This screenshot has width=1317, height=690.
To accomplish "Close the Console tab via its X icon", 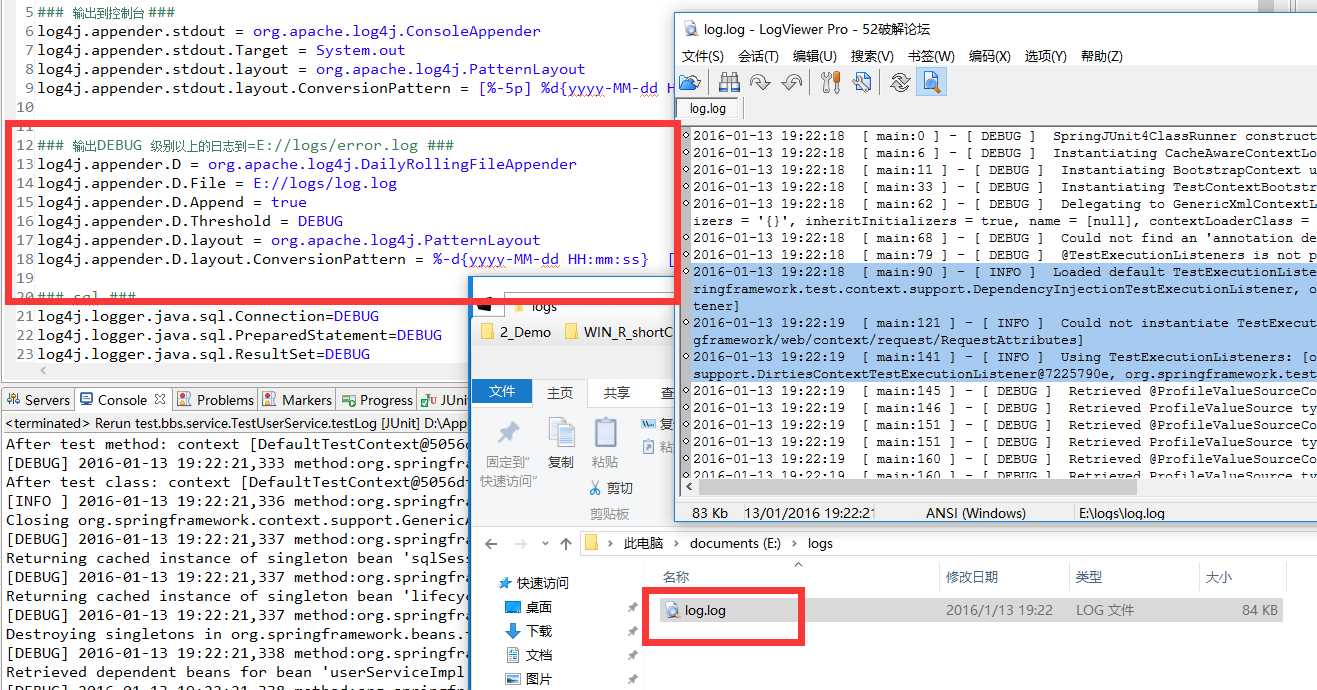I will click(x=159, y=399).
